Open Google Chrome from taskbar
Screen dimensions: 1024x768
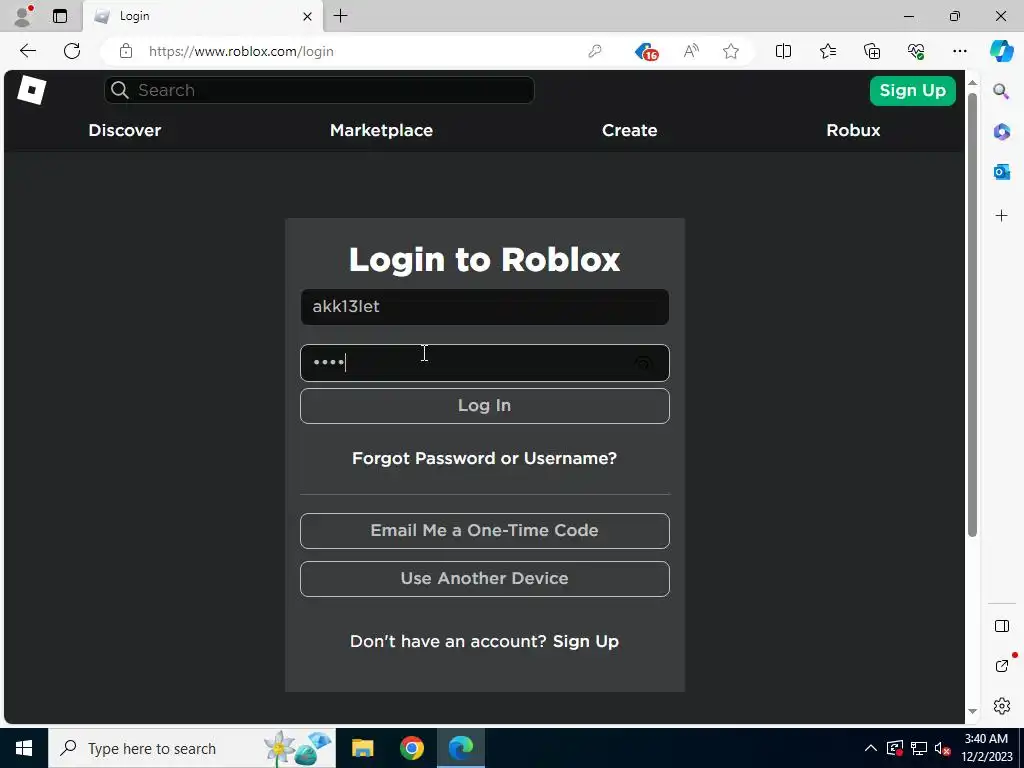point(411,748)
